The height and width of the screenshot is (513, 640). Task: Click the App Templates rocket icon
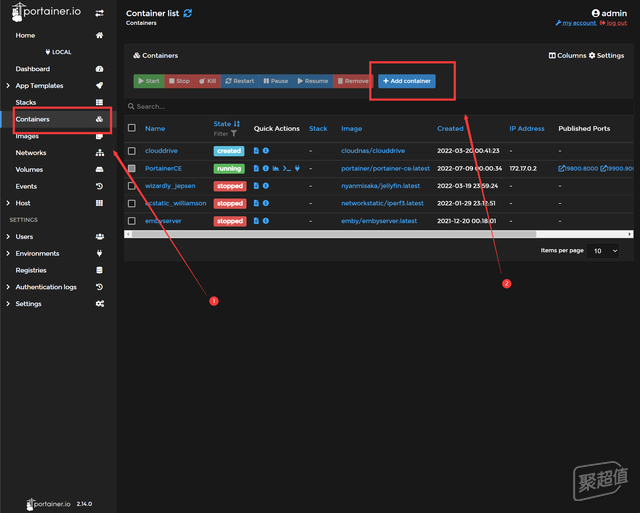click(x=99, y=85)
